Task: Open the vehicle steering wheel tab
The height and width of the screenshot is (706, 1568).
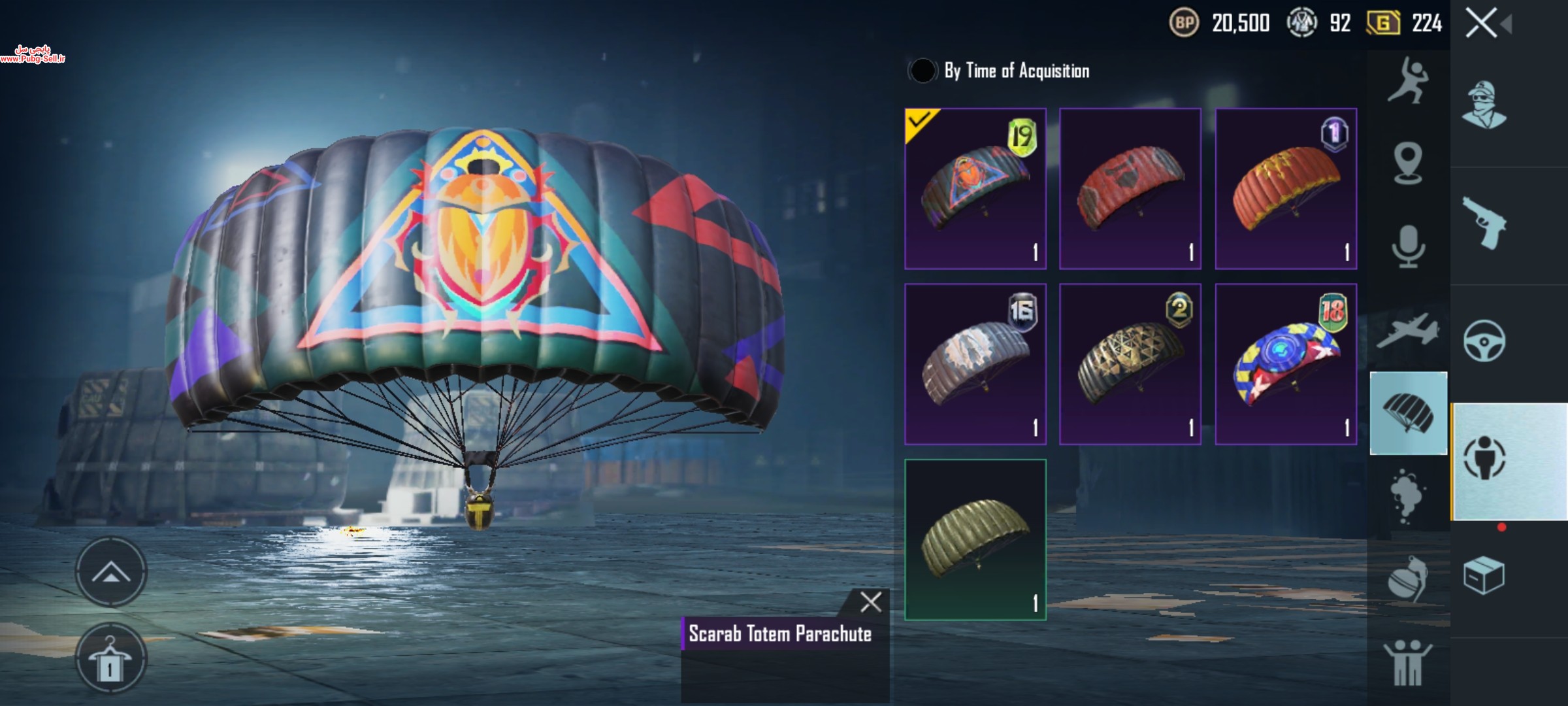Action: 1484,341
